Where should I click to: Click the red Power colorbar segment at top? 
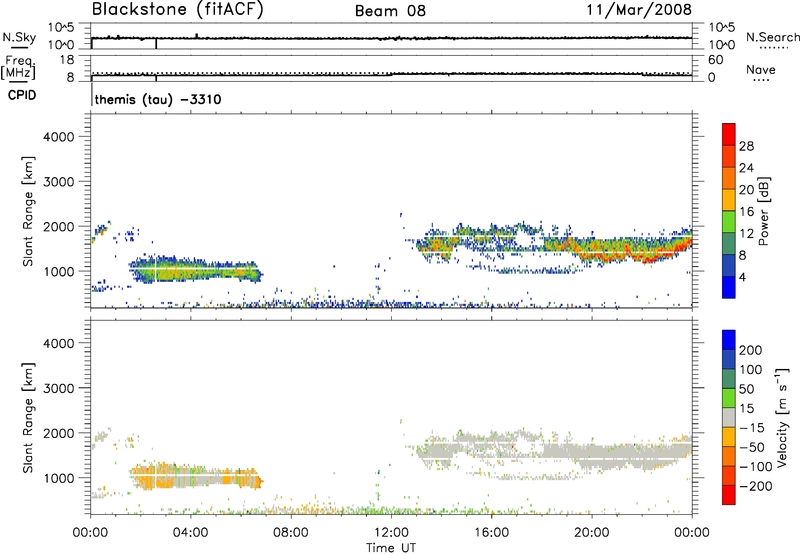point(729,134)
